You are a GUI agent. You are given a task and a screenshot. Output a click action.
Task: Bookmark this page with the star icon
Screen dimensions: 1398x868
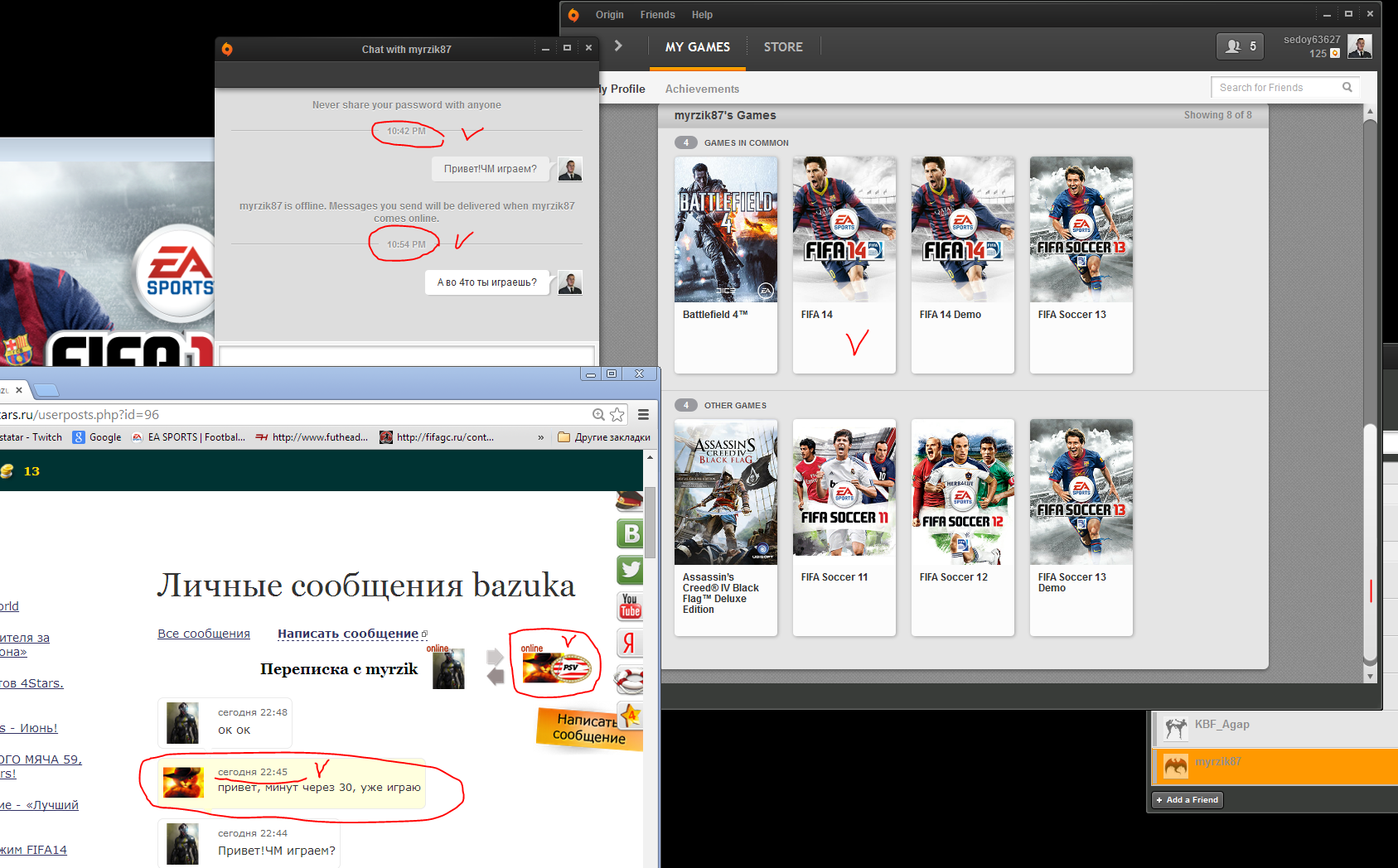(617, 414)
